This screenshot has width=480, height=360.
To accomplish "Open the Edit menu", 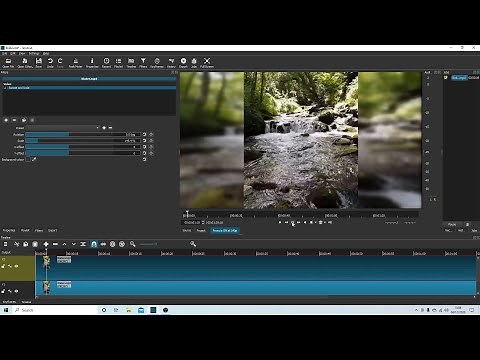I will (13, 53).
